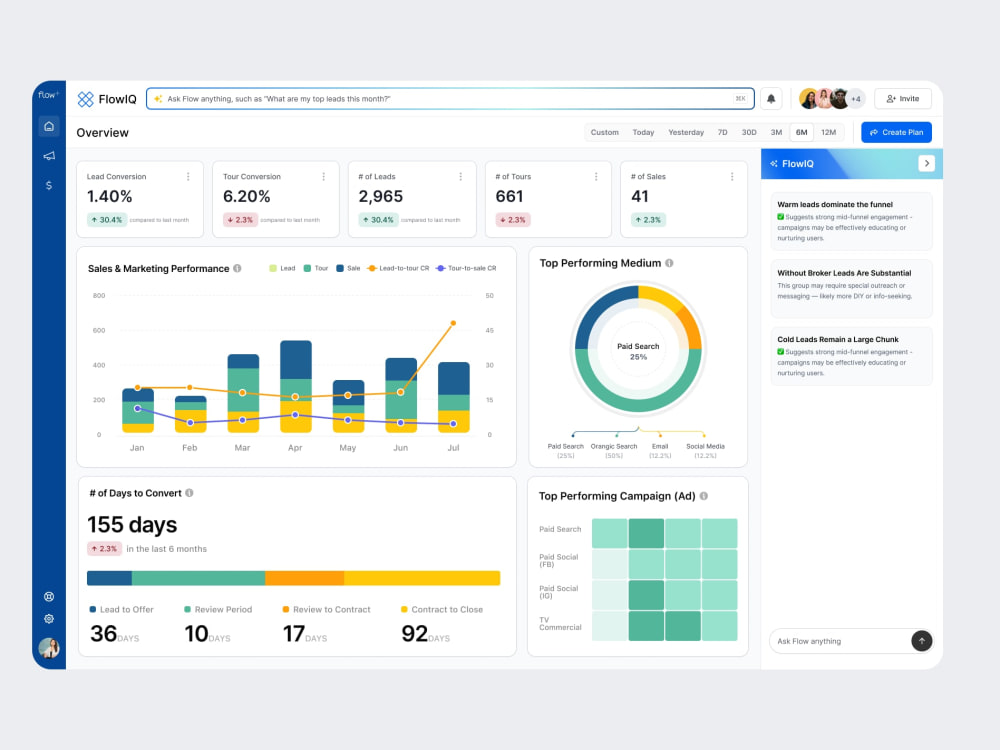Screen dimensions: 1000x750
Task: Click first heatmap cell in TV Commercial row
Action: tap(610, 626)
